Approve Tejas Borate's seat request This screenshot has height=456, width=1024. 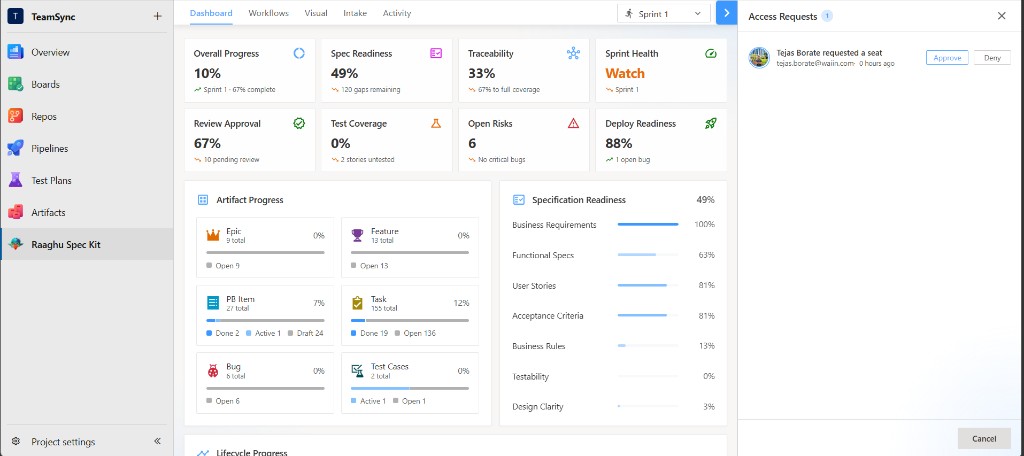(x=947, y=57)
